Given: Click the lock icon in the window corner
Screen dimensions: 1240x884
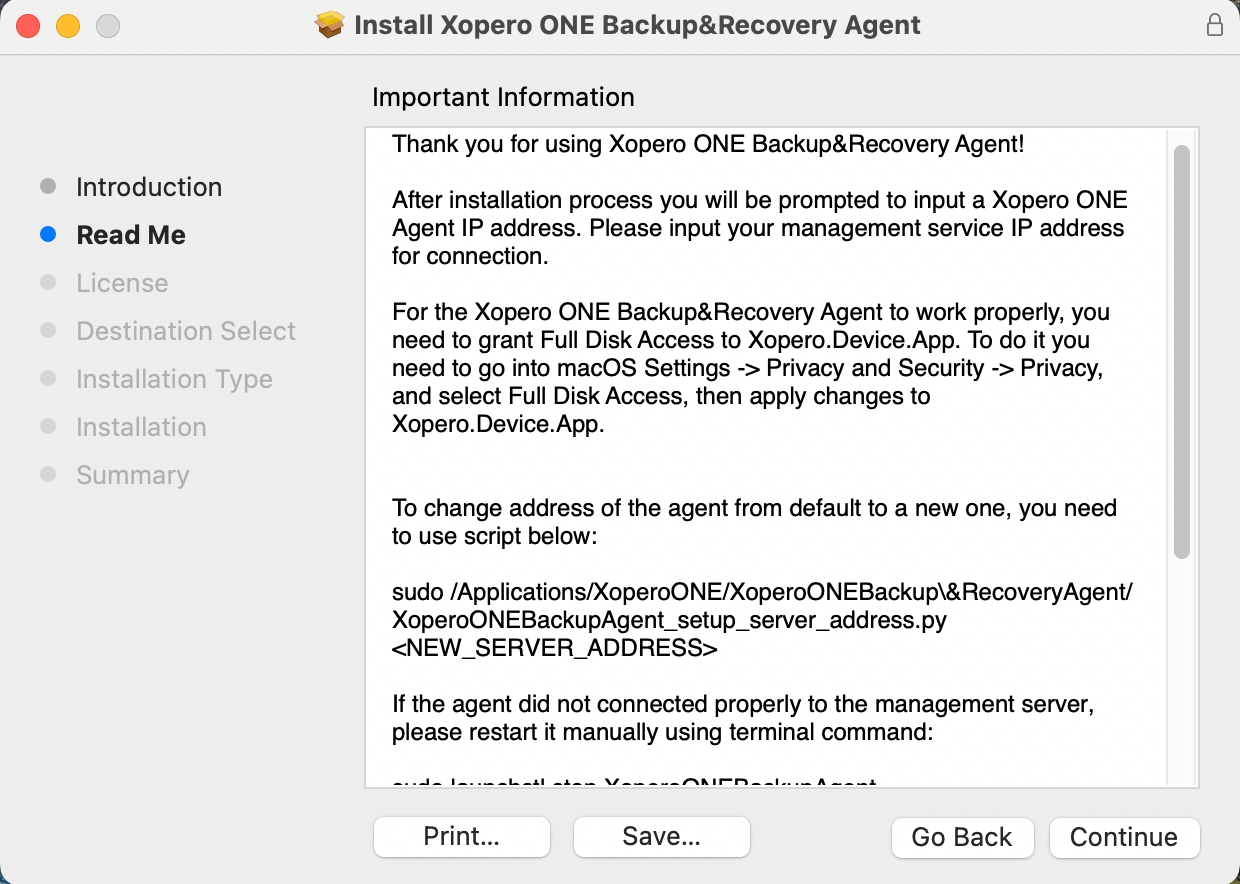Looking at the screenshot, I should click(x=1215, y=25).
